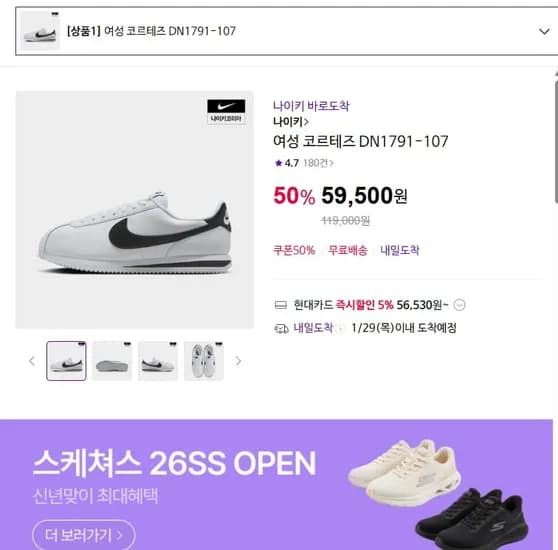558x550 pixels.
Task: Expand Hyundai card discount details arrow
Action: (459, 305)
